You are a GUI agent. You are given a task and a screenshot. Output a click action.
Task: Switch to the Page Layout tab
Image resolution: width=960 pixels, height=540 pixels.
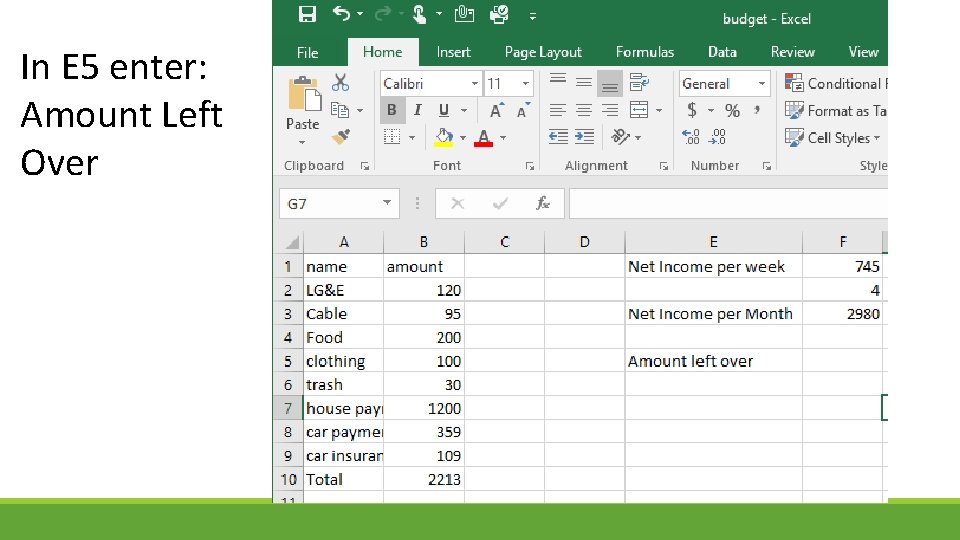[x=543, y=53]
